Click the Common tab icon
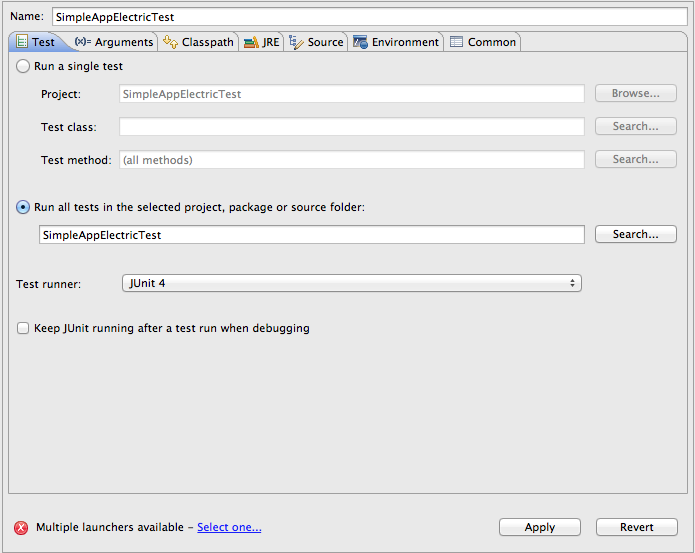The height and width of the screenshot is (553, 695). tap(457, 42)
